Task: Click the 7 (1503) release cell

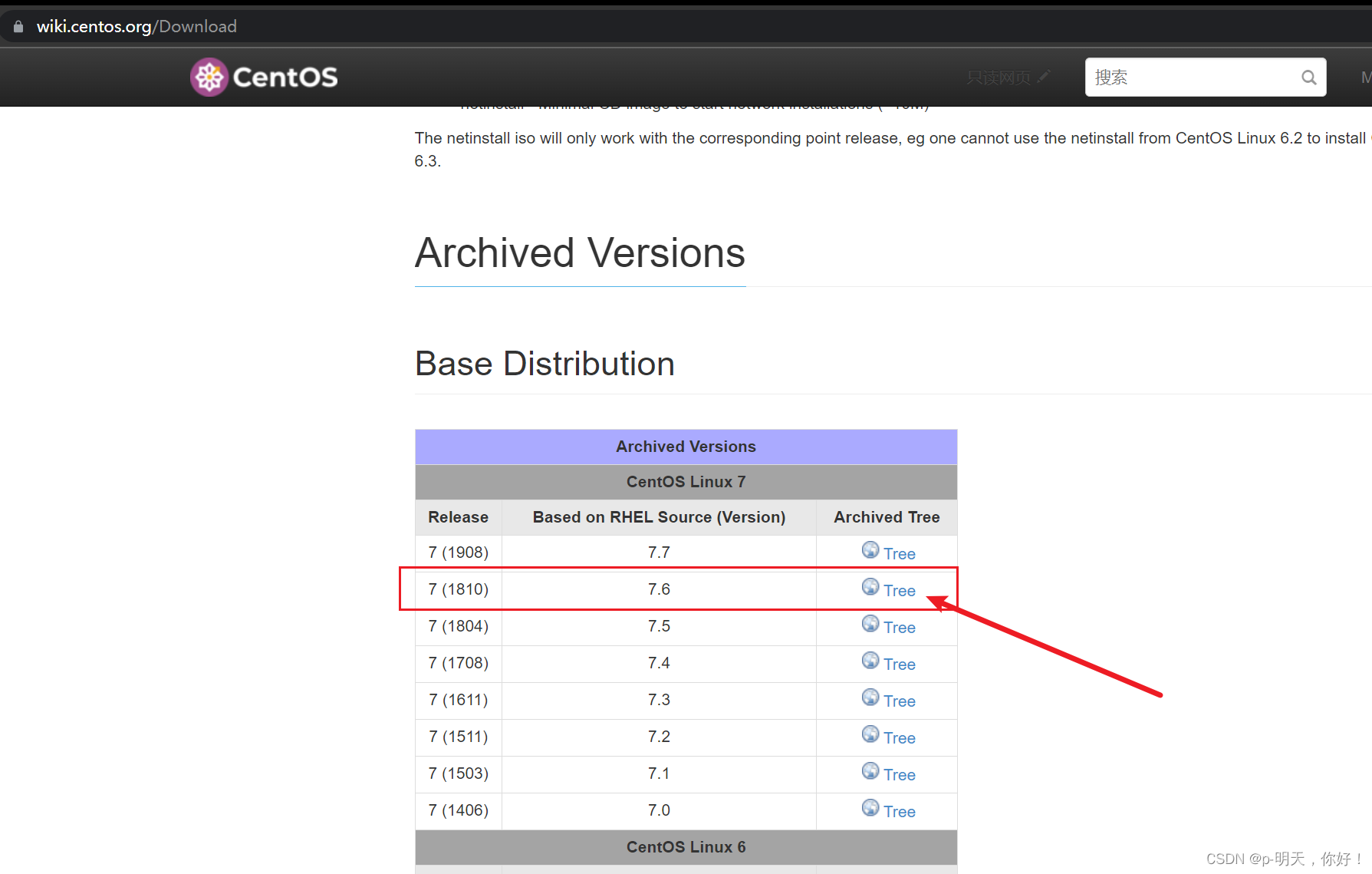Action: [x=459, y=773]
